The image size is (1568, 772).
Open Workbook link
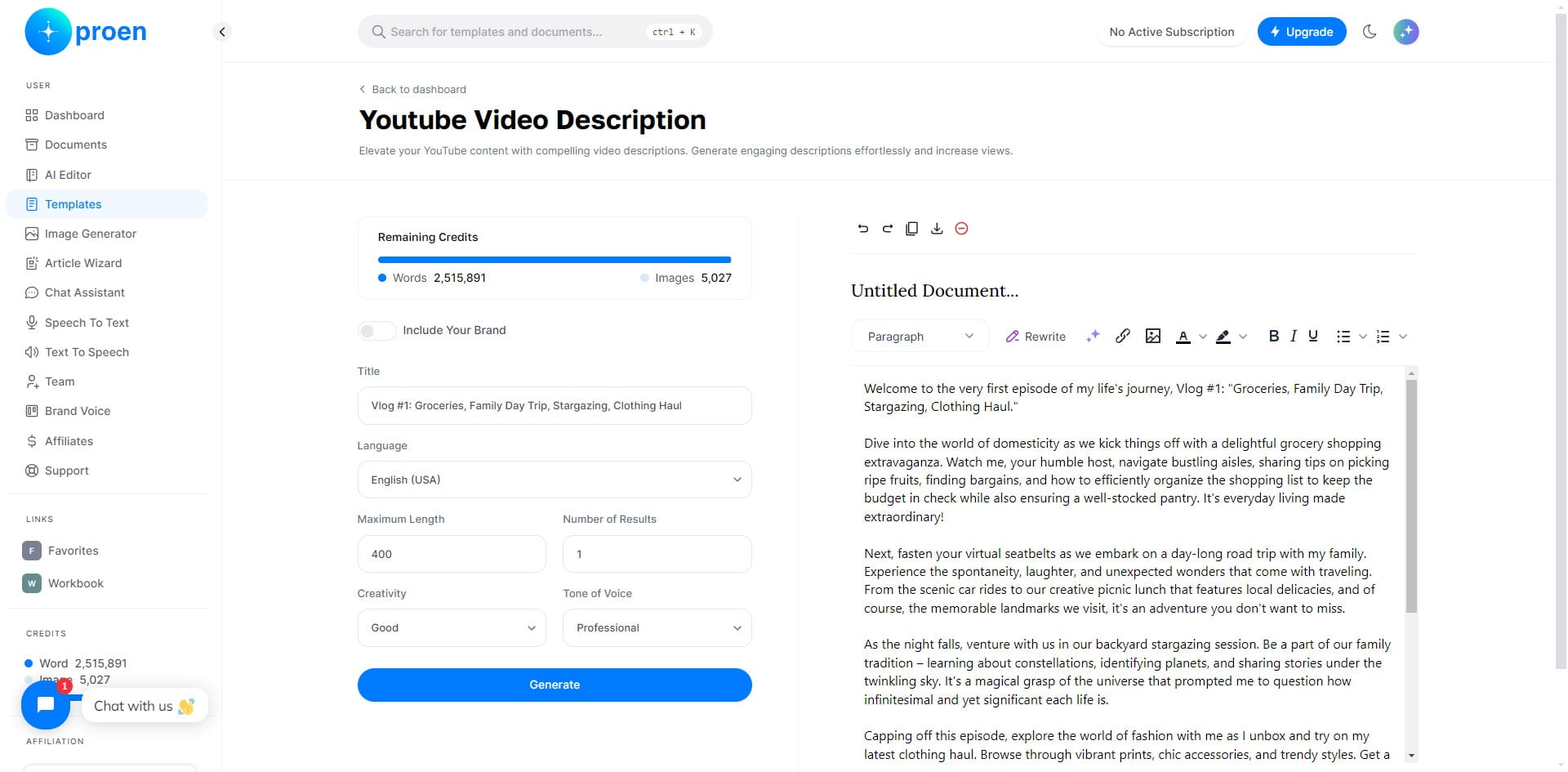coord(64,583)
